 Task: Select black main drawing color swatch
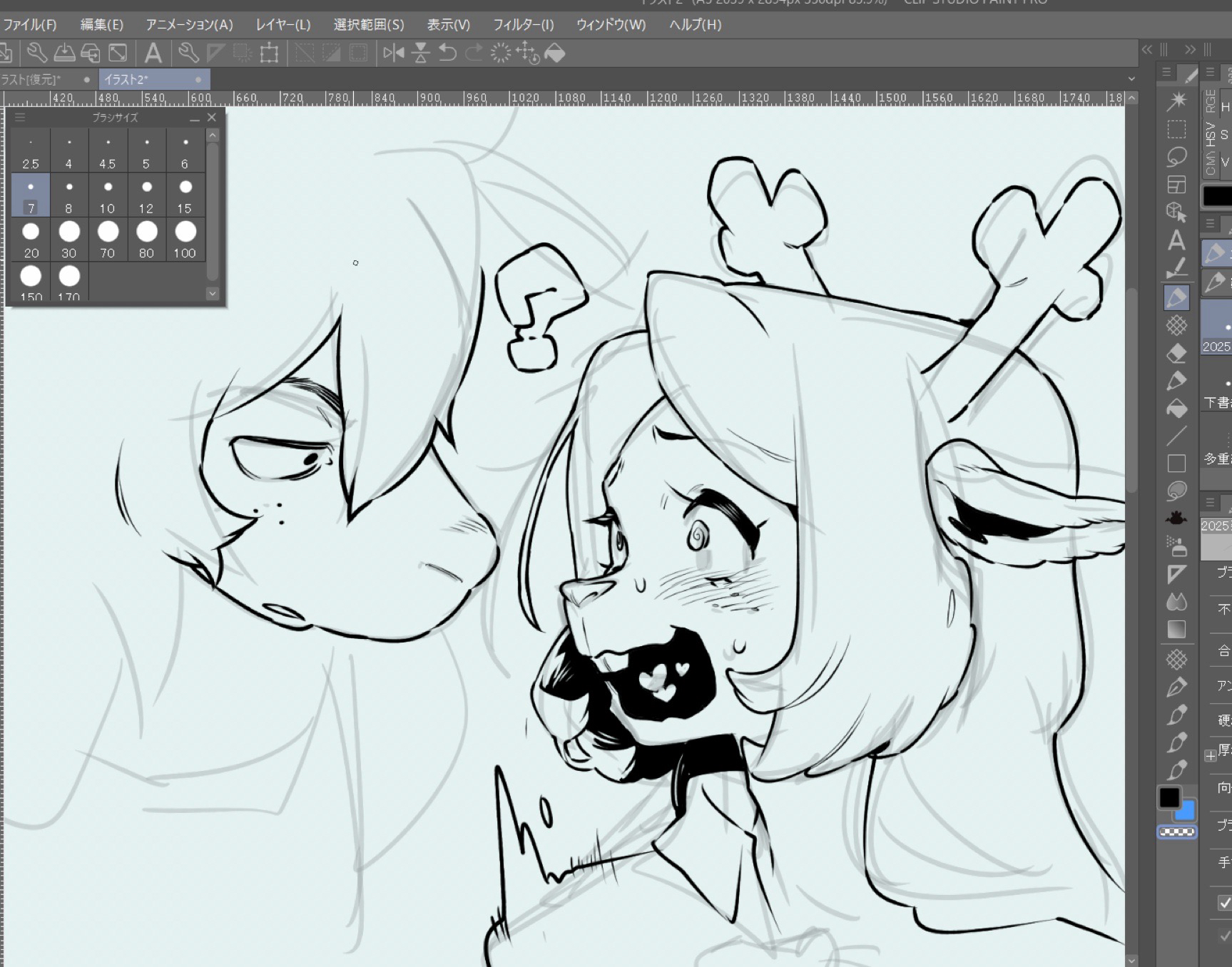(x=1169, y=798)
